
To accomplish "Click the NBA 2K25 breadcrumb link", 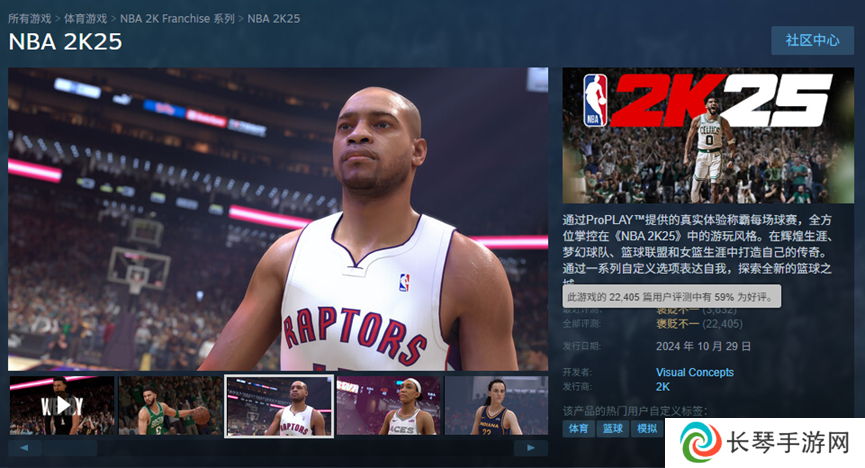I will point(274,18).
